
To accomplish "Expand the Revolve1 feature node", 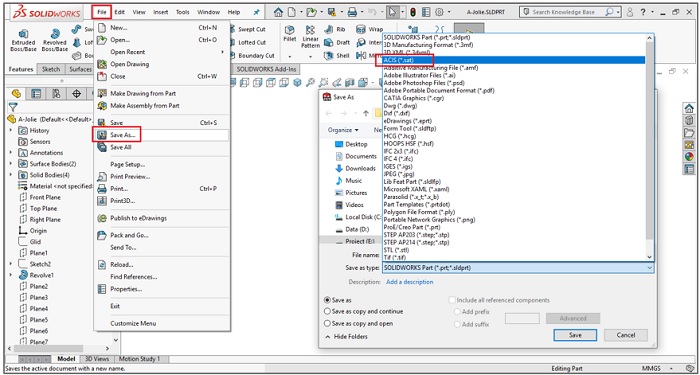I will (11, 275).
